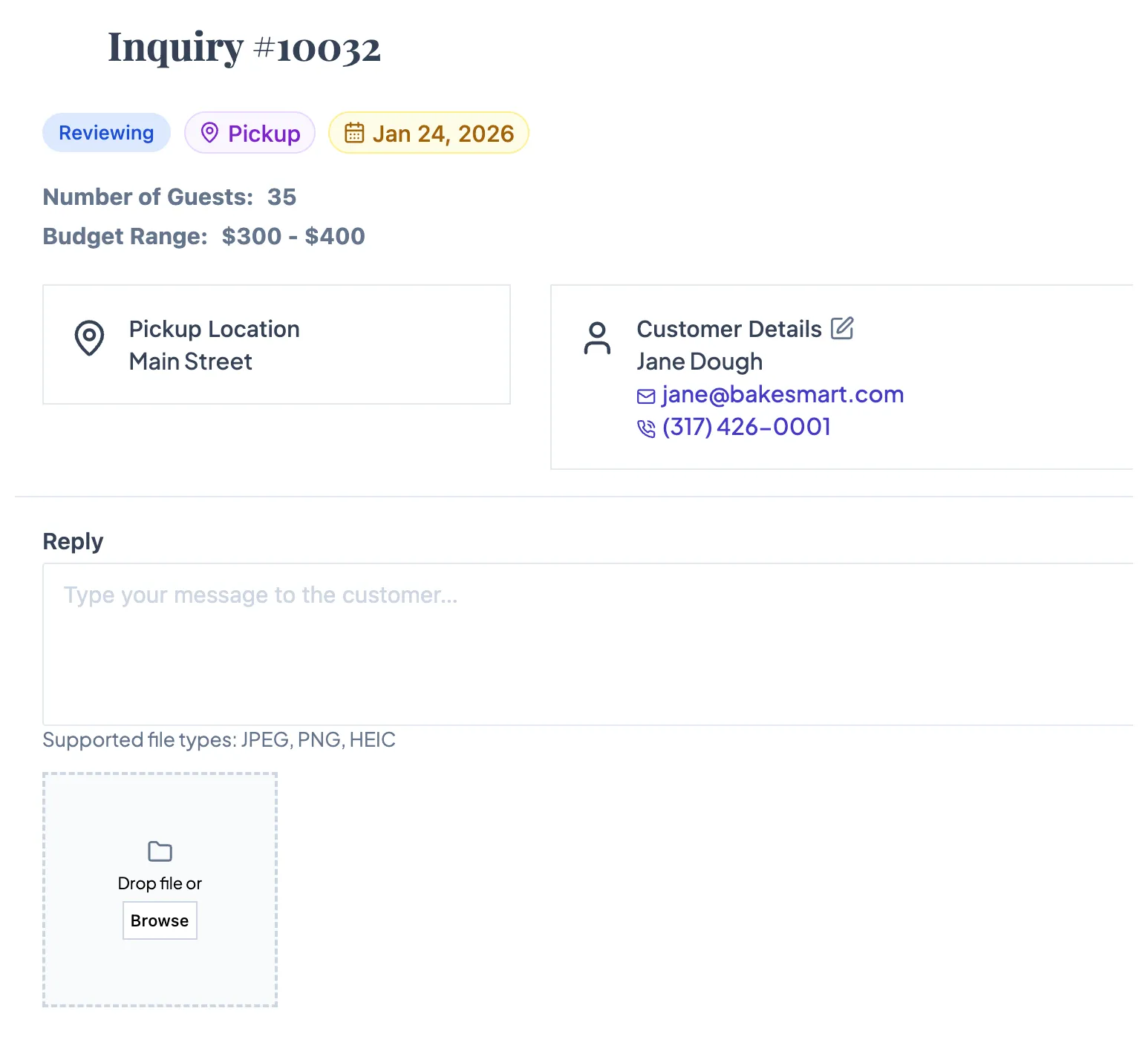Click the person icon in Customer Details
Viewport: 1148px width, 1037px height.
597,338
